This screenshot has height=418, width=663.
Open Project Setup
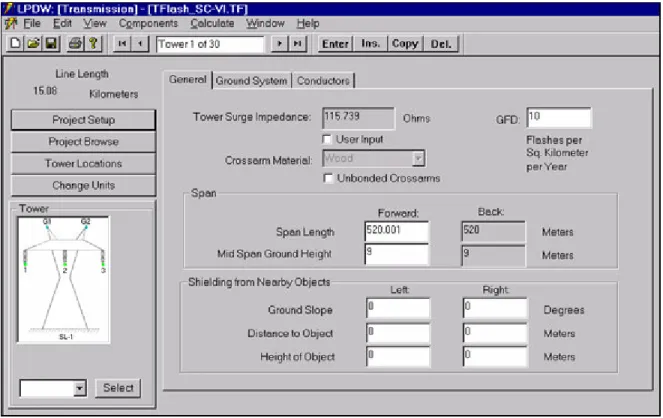pyautogui.click(x=83, y=120)
